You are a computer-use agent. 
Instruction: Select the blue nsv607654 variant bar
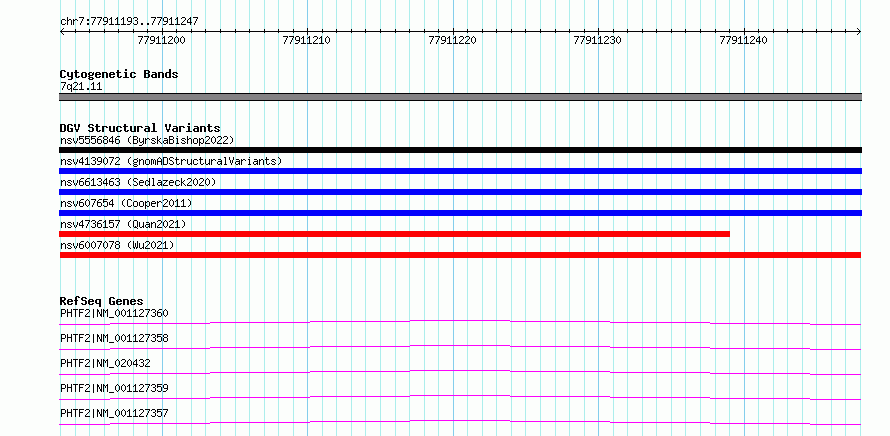click(460, 213)
